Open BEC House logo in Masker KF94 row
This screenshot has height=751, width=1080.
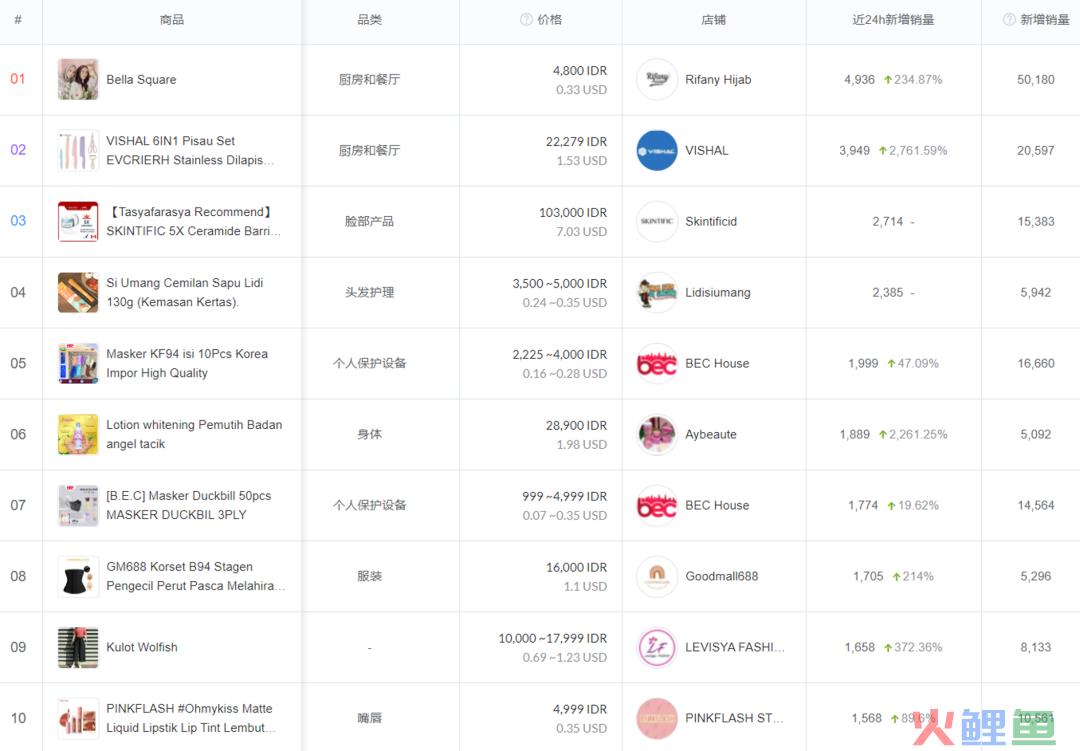point(657,363)
